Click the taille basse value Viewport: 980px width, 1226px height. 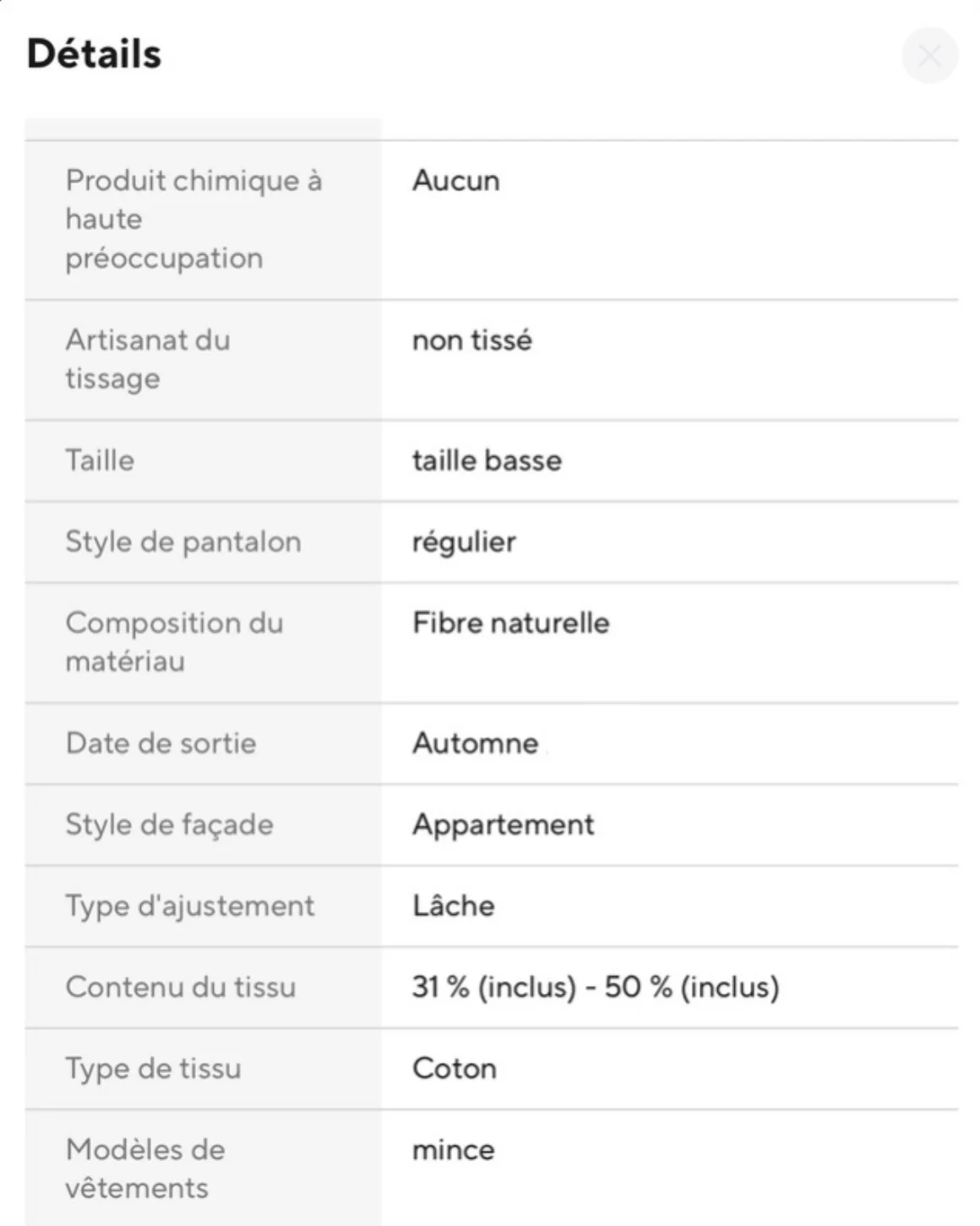point(487,460)
